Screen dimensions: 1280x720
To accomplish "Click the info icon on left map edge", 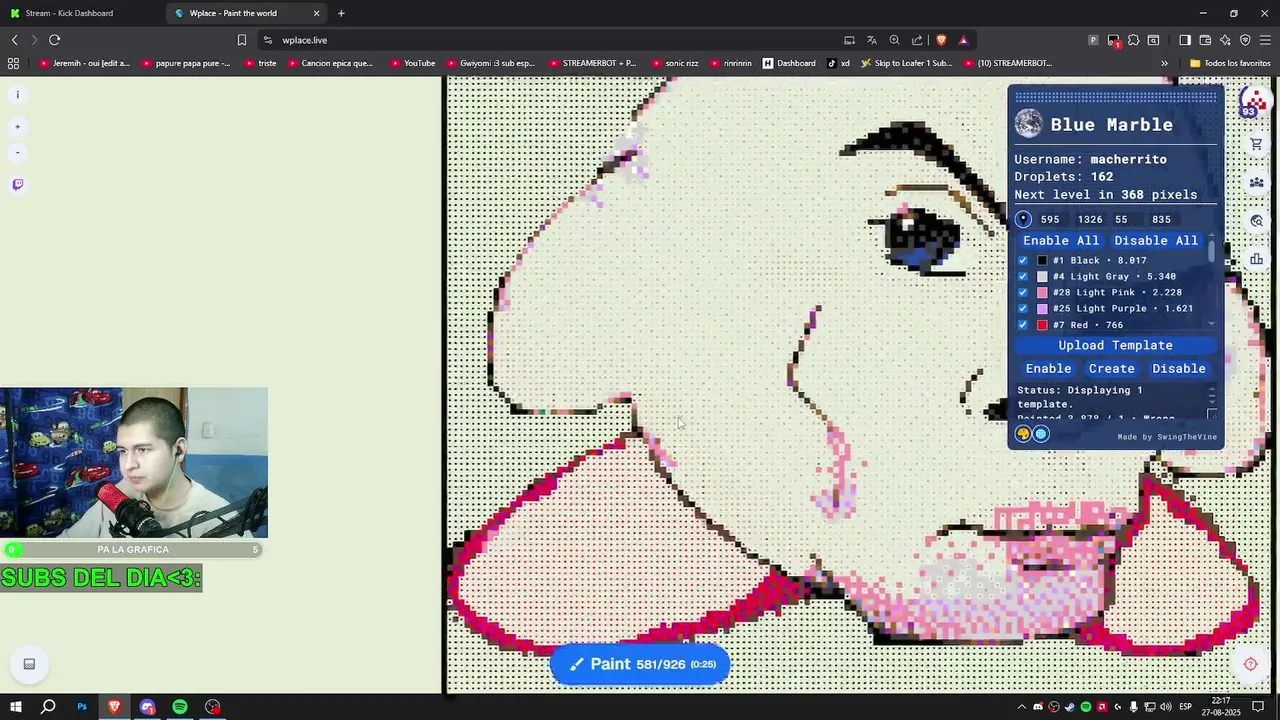I will pyautogui.click(x=17, y=95).
